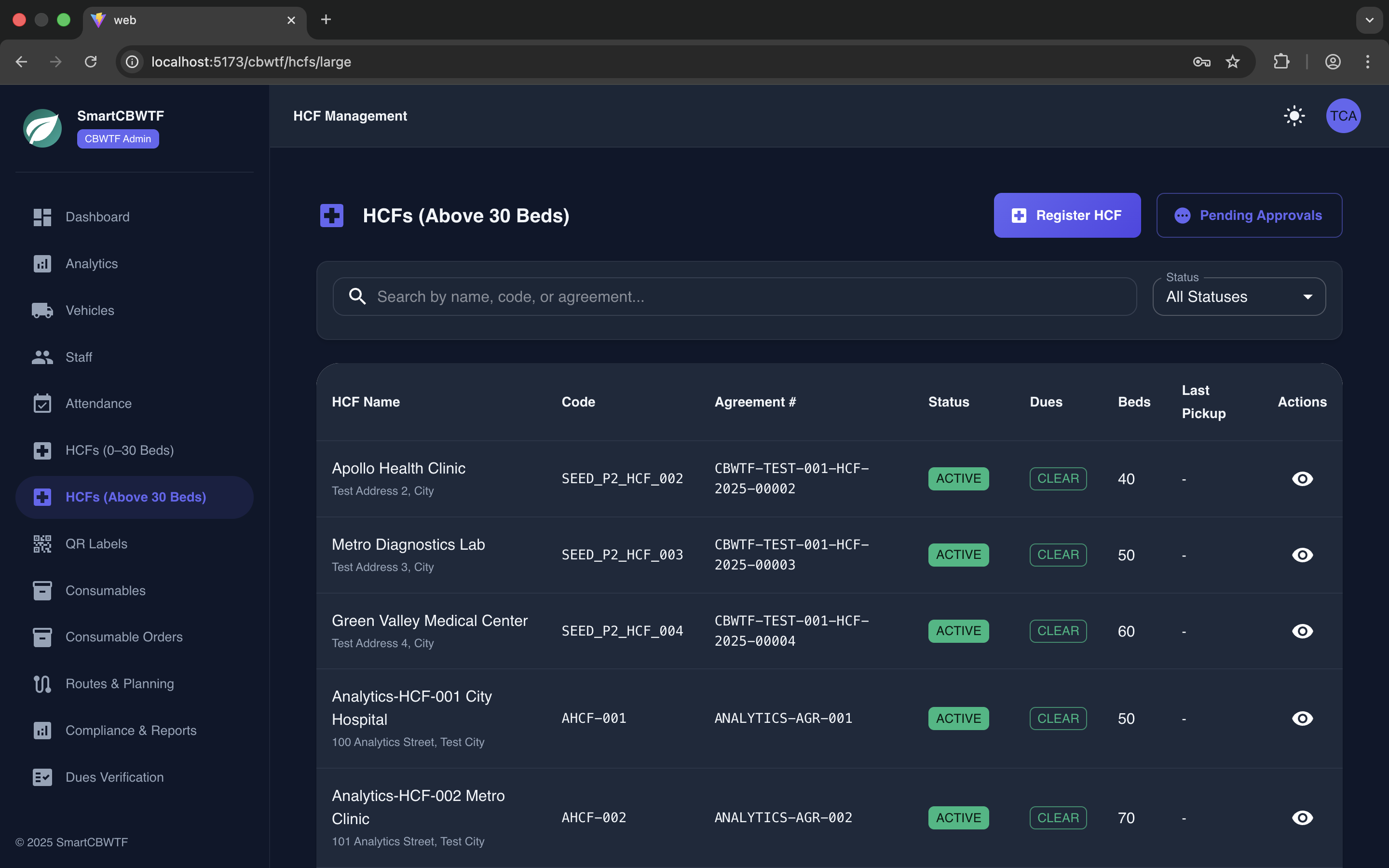Open Chrome's three-dot menu
Viewport: 1389px width, 868px height.
point(1368,61)
